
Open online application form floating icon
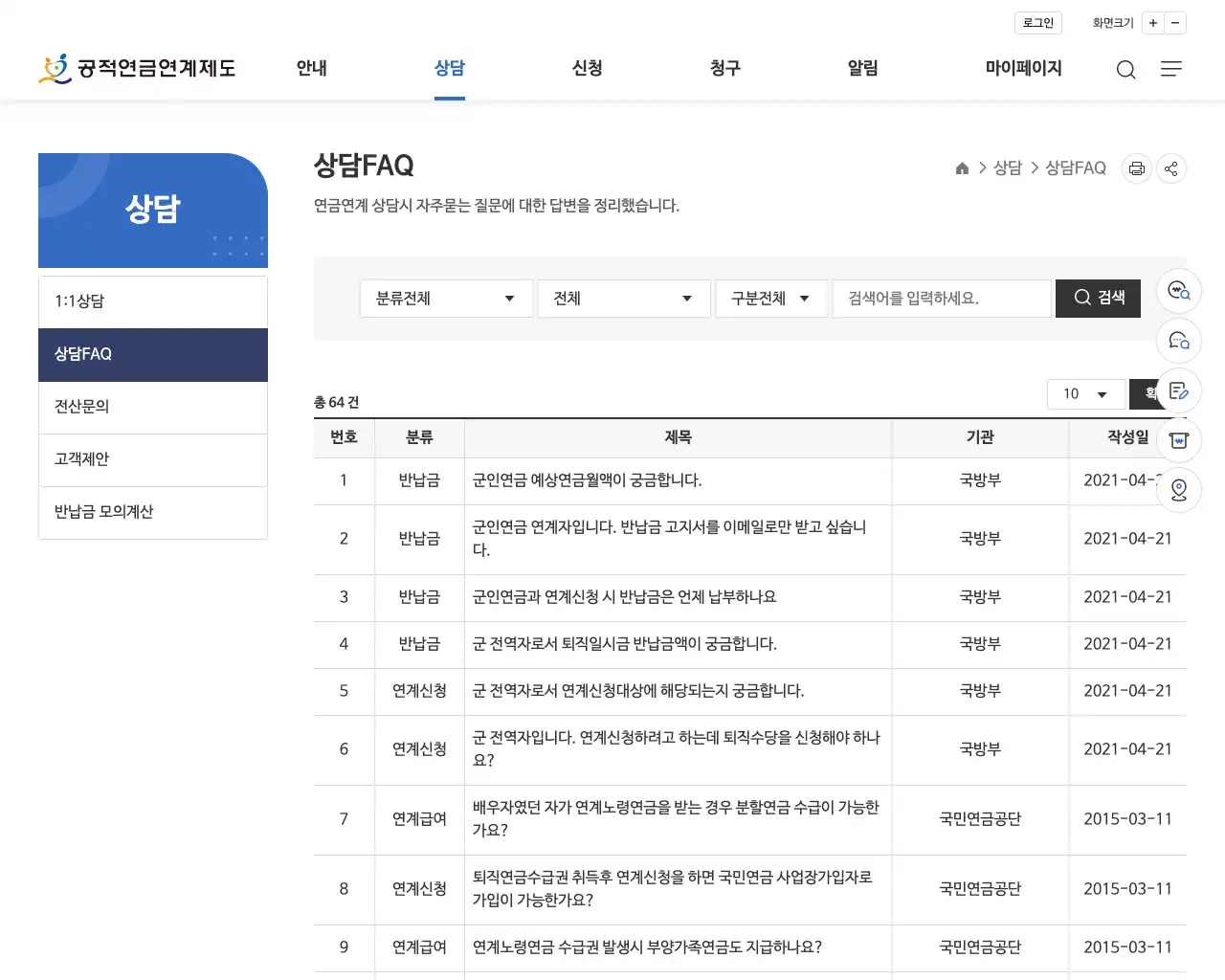click(1178, 390)
